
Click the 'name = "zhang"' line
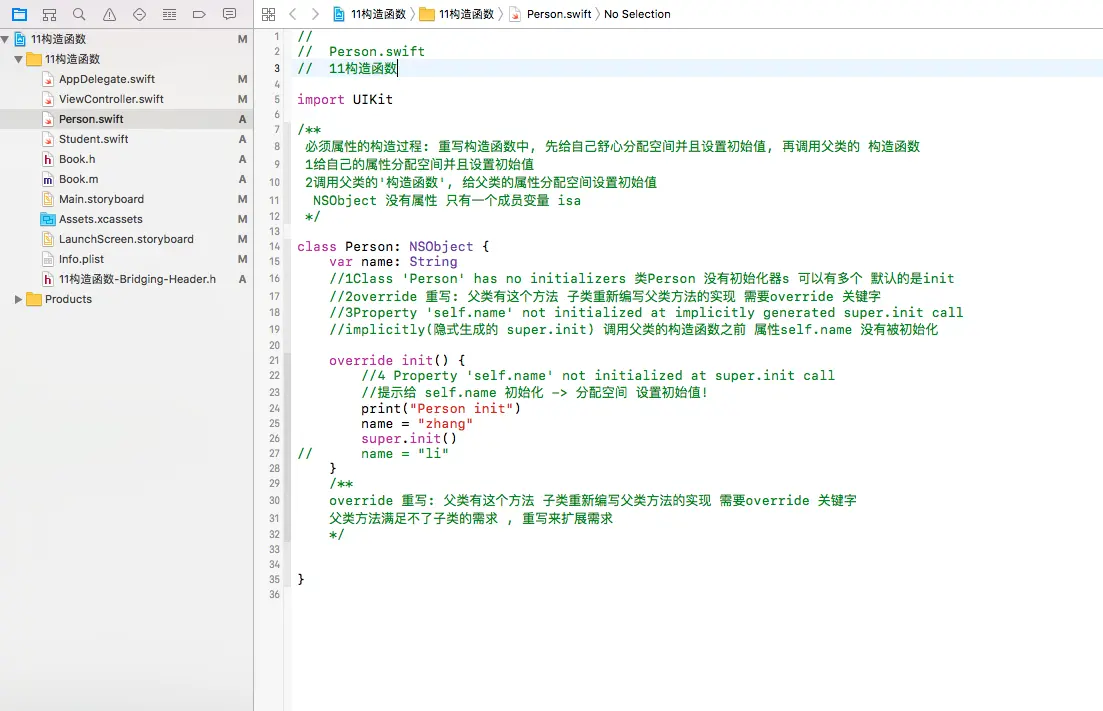(x=417, y=423)
